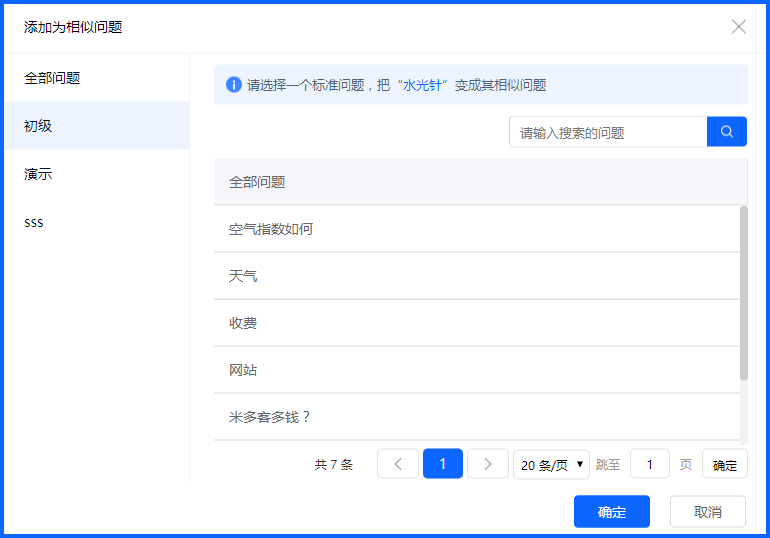Select page 1 in pagination
The image size is (770, 538).
443,463
